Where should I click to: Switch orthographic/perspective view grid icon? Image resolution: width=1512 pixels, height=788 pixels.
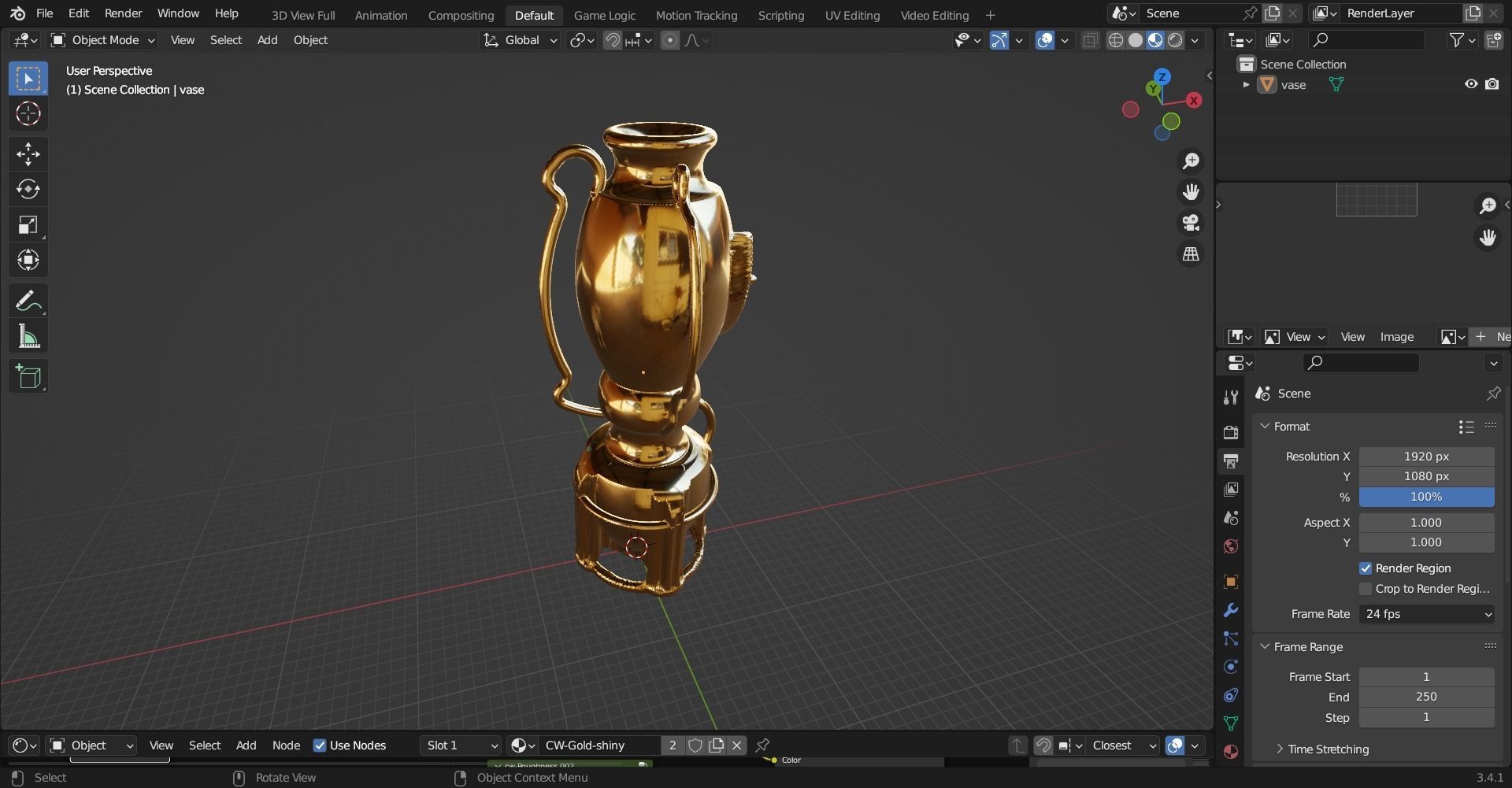(1191, 254)
